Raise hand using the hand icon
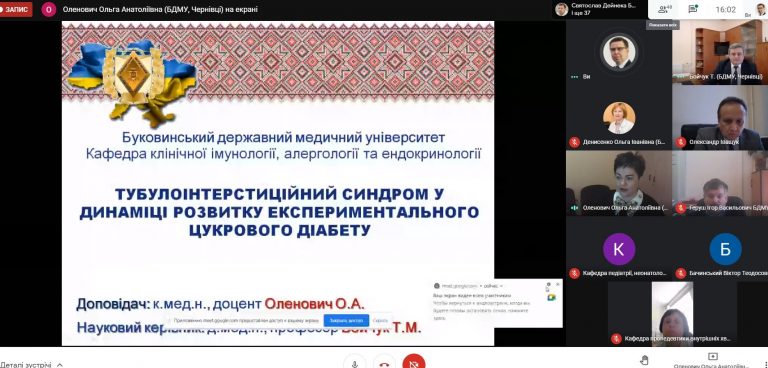 (645, 360)
